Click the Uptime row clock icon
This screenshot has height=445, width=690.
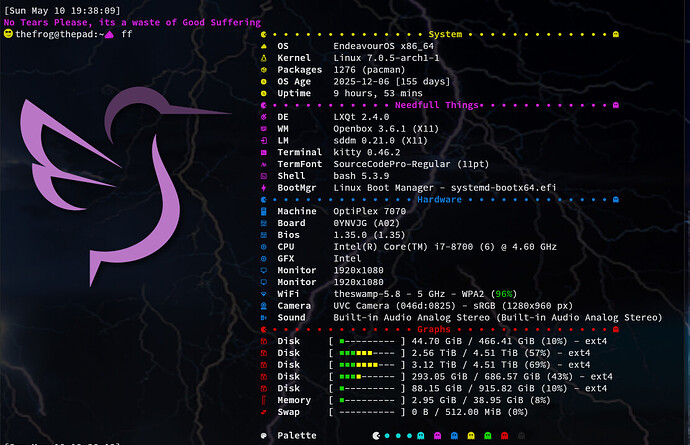pos(264,93)
